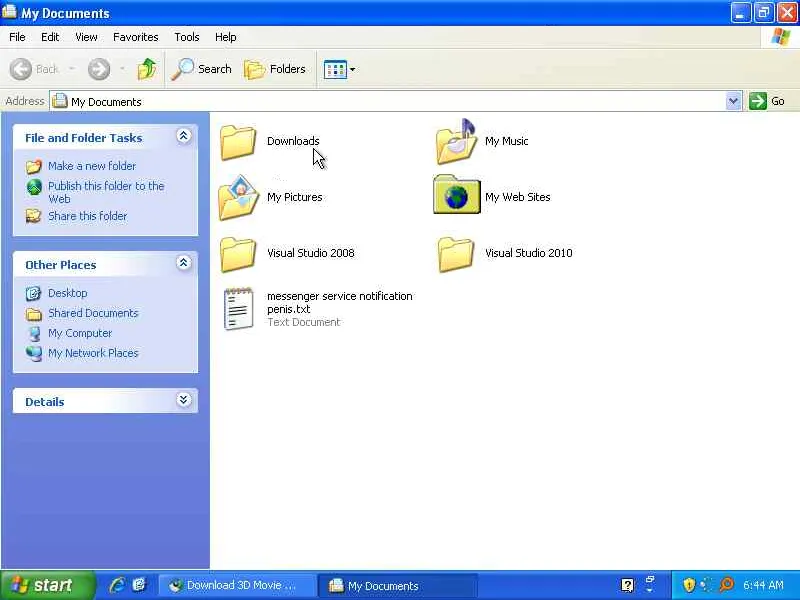800x600 pixels.
Task: Open the Help menu
Action: pos(226,37)
